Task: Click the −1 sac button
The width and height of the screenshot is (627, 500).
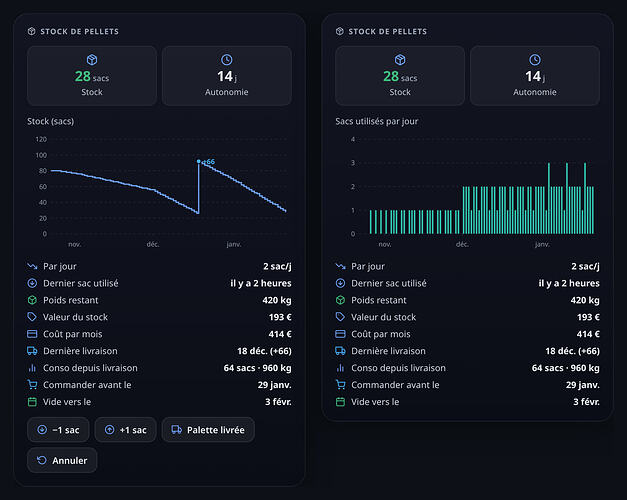Action: pyautogui.click(x=58, y=430)
